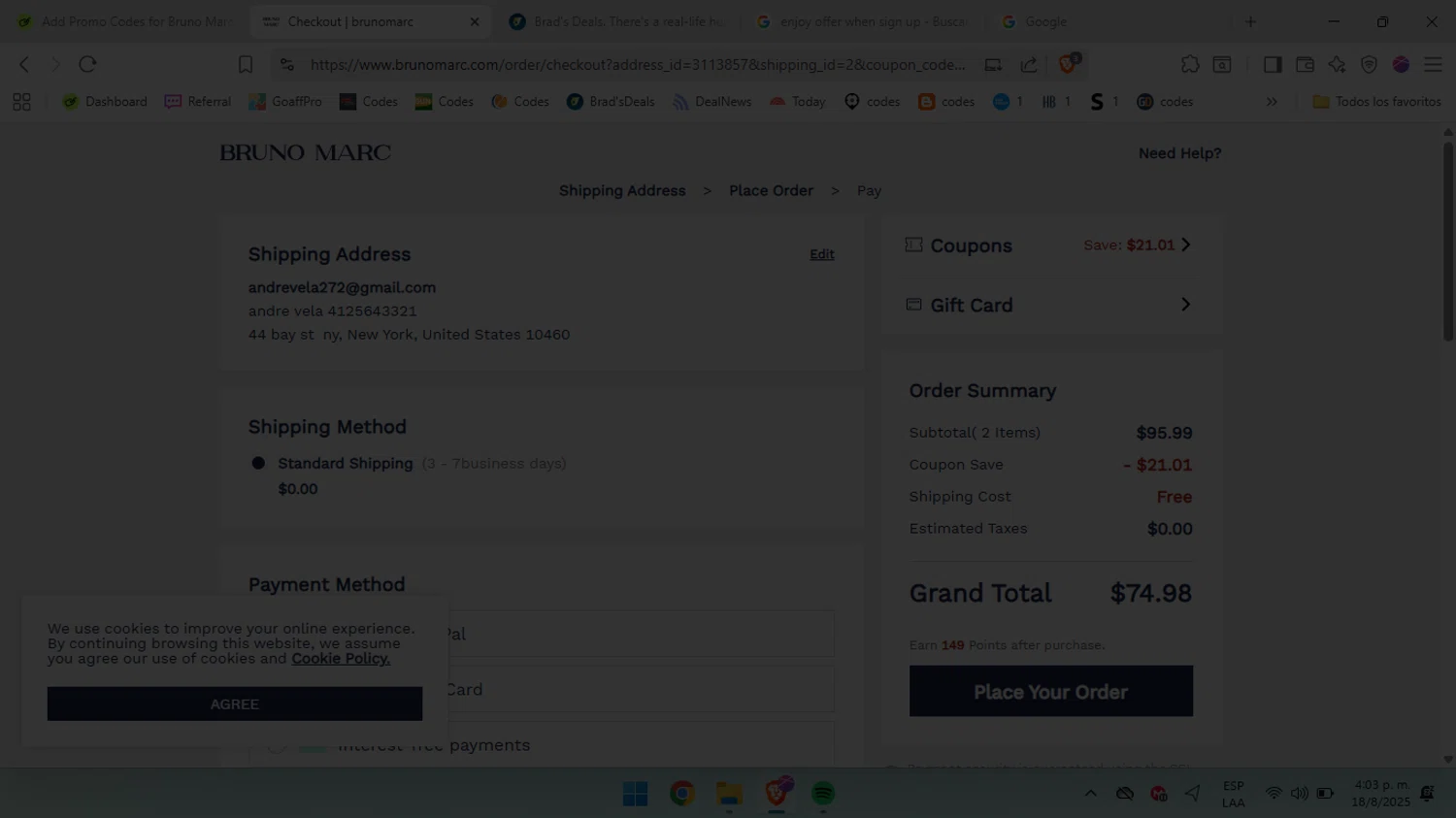Viewport: 1456px width, 818px height.
Task: Open the Windows Start menu
Action: (636, 794)
